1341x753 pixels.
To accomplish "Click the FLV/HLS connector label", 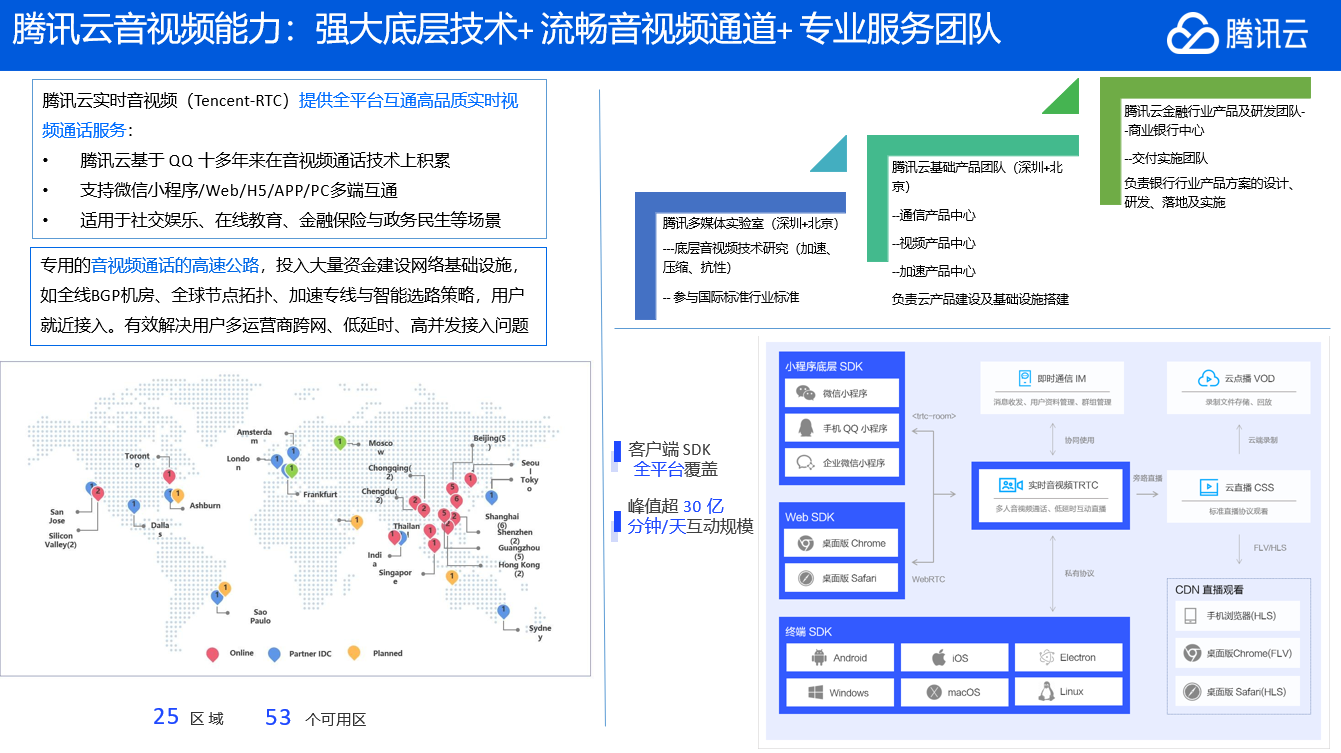I will point(1270,547).
